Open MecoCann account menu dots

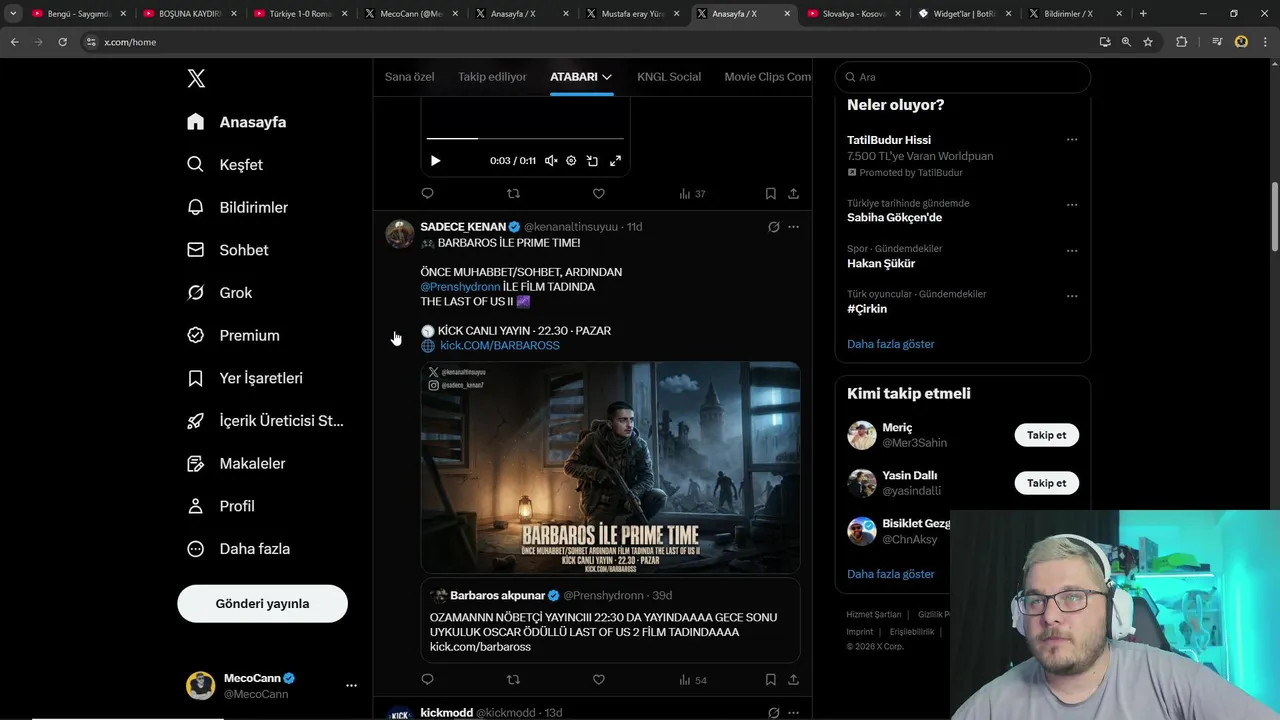click(351, 686)
